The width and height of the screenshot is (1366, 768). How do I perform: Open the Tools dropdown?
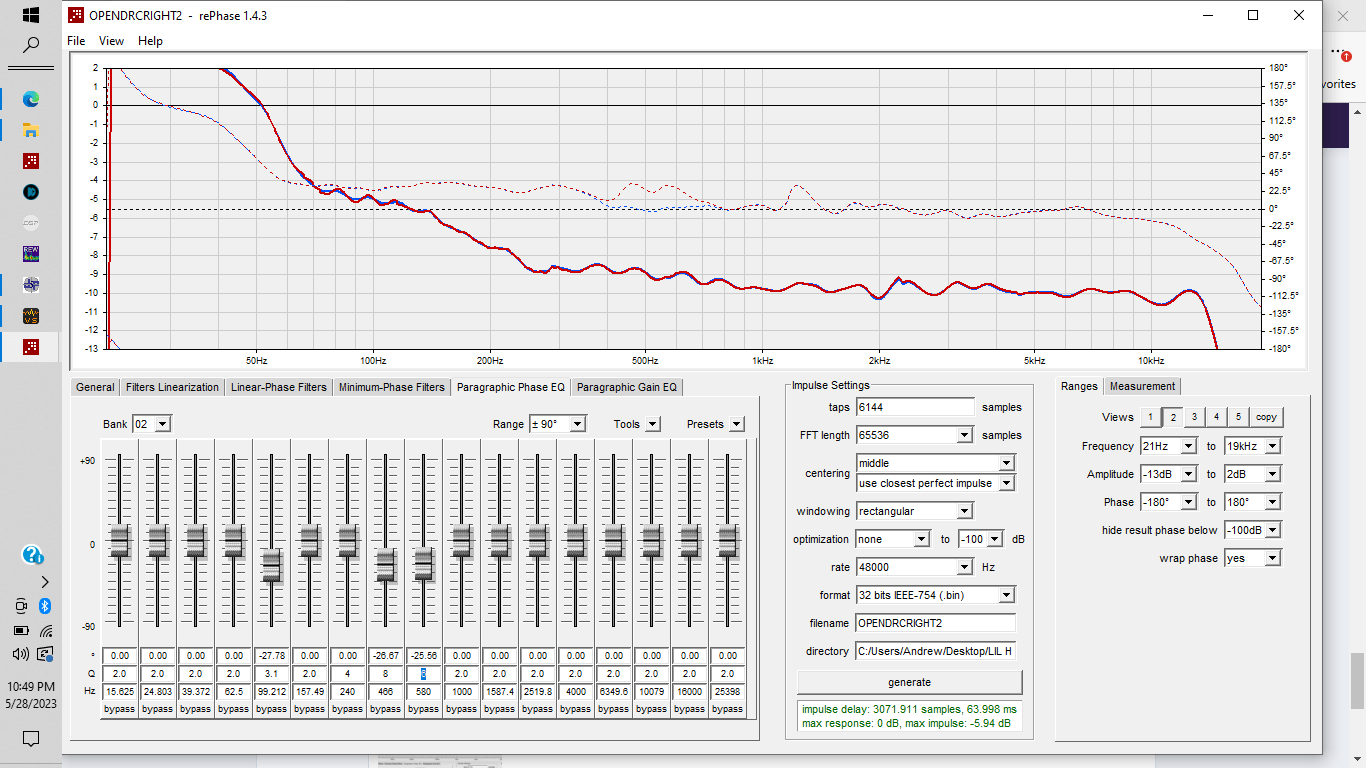point(652,424)
